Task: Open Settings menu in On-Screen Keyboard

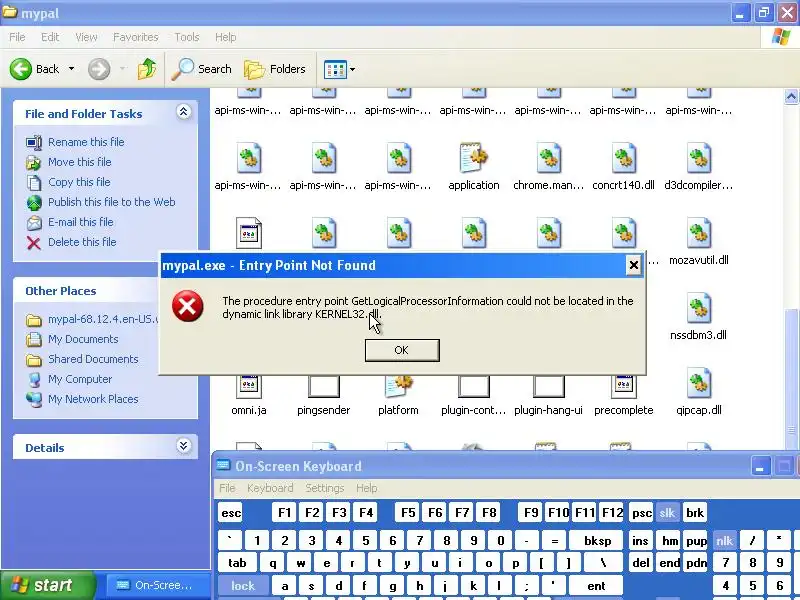Action: tap(324, 488)
